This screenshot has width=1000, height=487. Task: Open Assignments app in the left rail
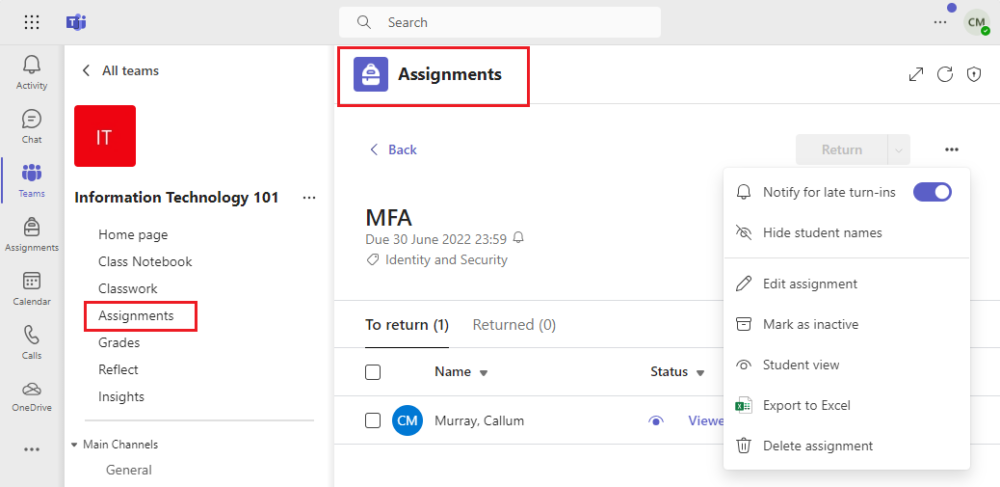click(31, 234)
